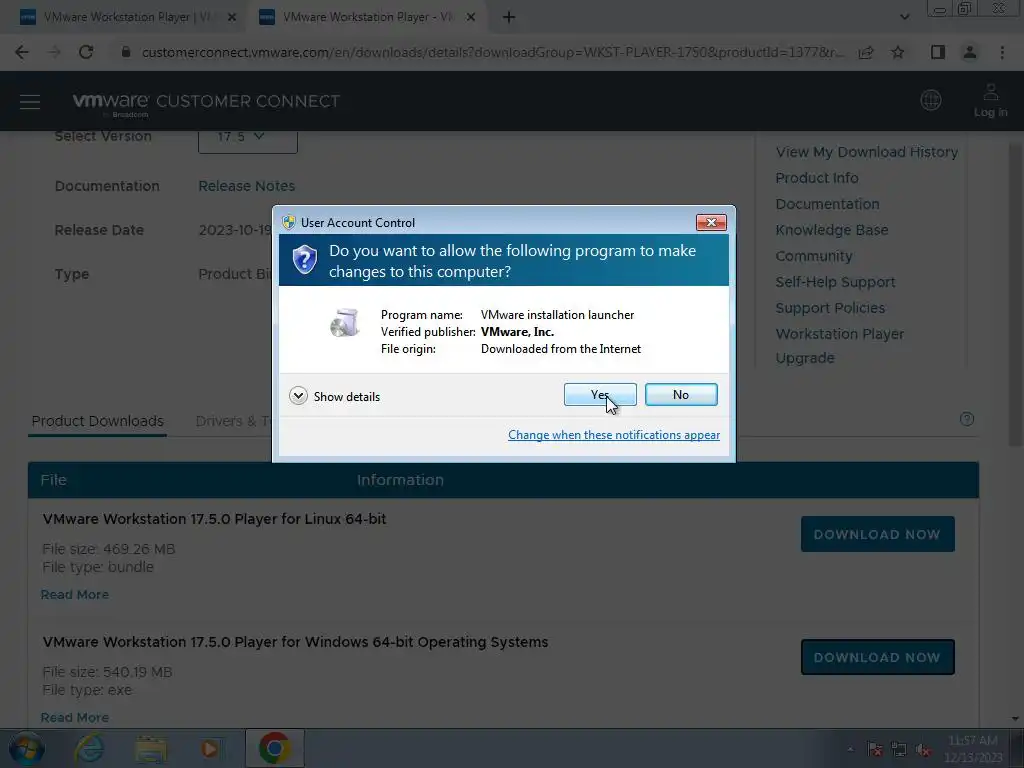Click the help question mark icon near tabs
The image size is (1024, 768).
click(x=967, y=419)
